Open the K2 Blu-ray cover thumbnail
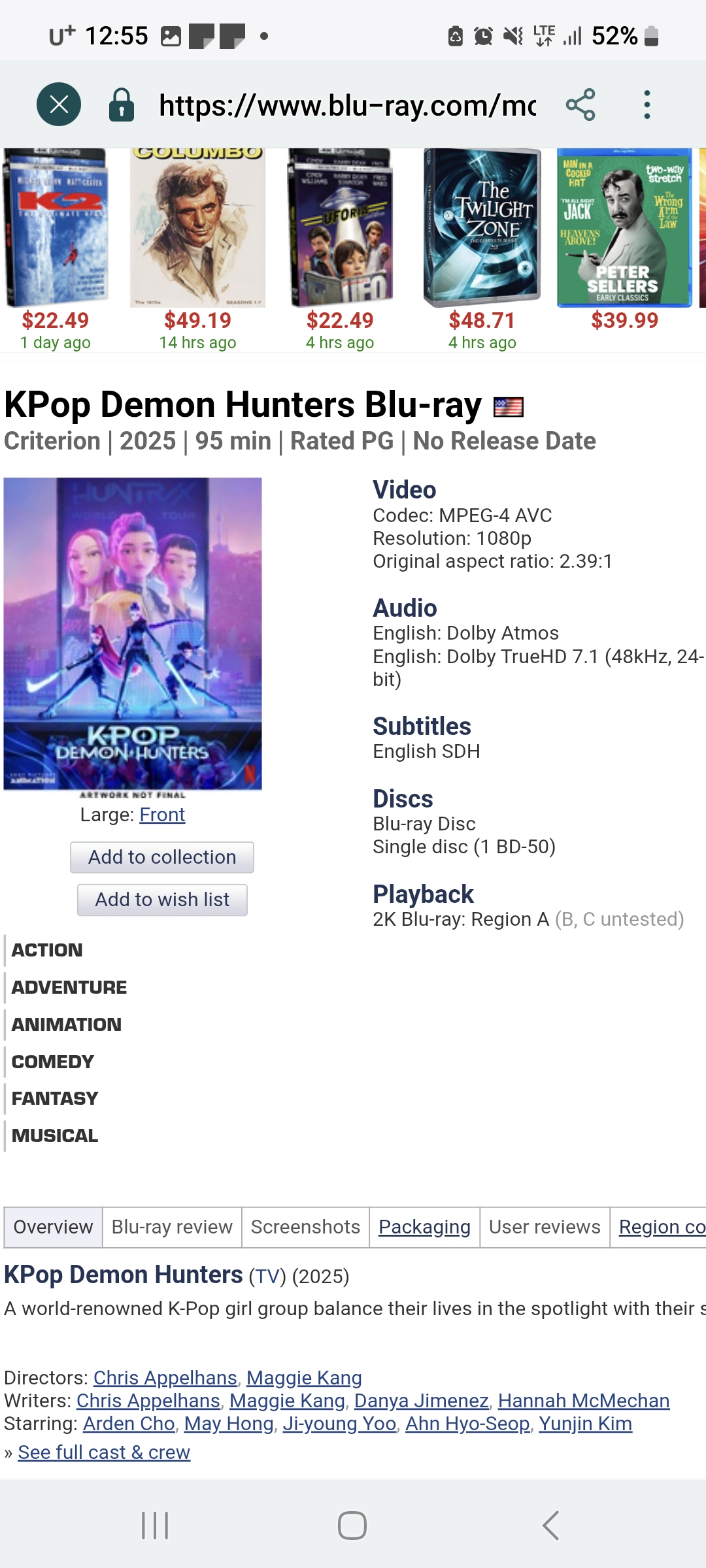This screenshot has width=706, height=1568. [56, 227]
